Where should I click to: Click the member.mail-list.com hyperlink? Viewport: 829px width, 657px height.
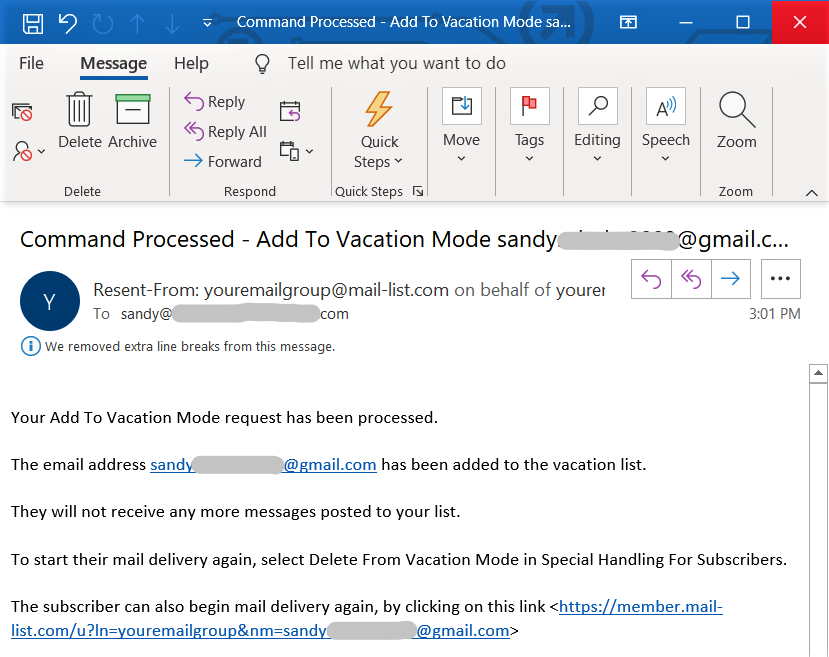pos(640,607)
